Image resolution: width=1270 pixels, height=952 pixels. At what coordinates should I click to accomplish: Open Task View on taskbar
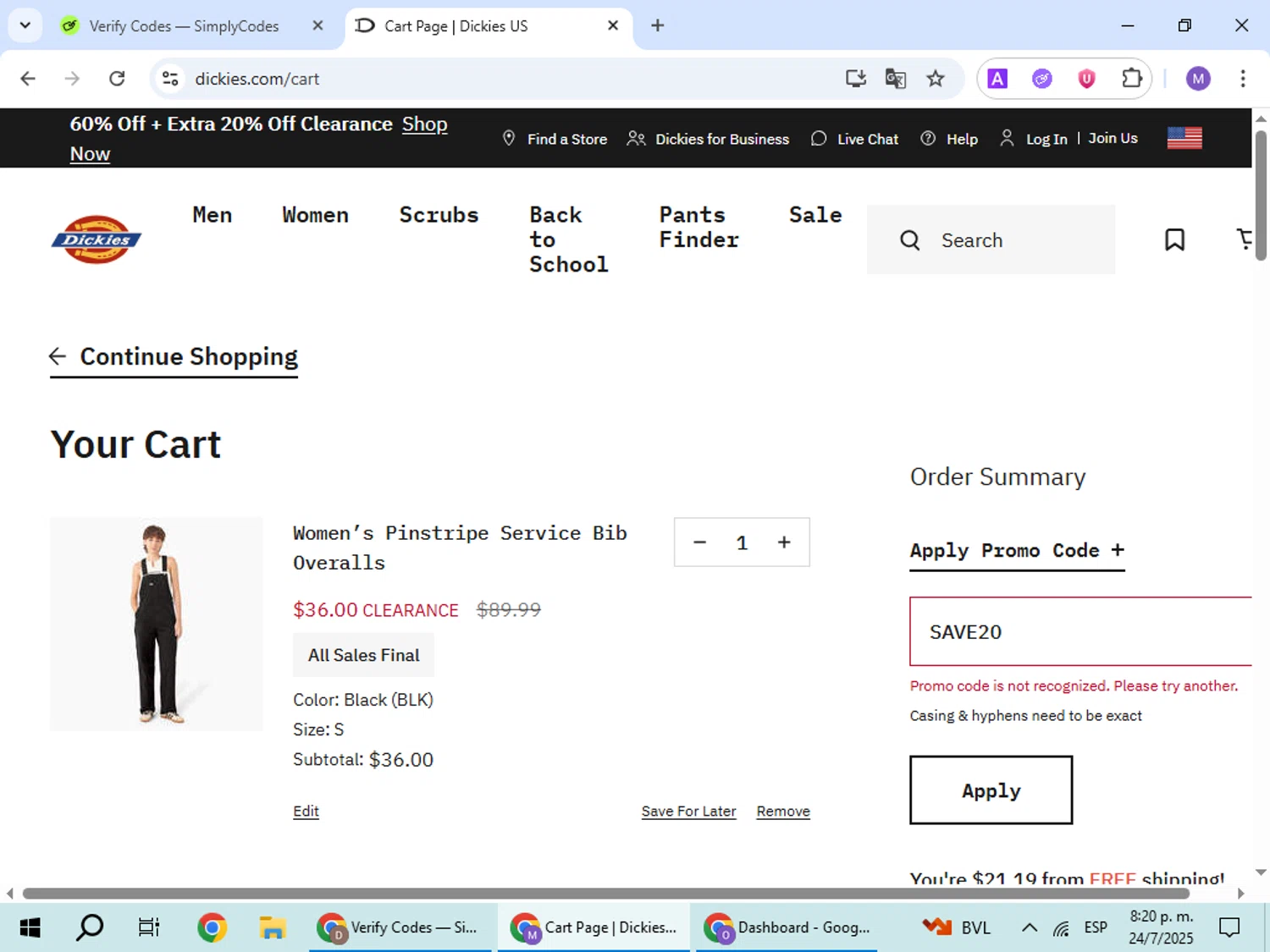149,927
